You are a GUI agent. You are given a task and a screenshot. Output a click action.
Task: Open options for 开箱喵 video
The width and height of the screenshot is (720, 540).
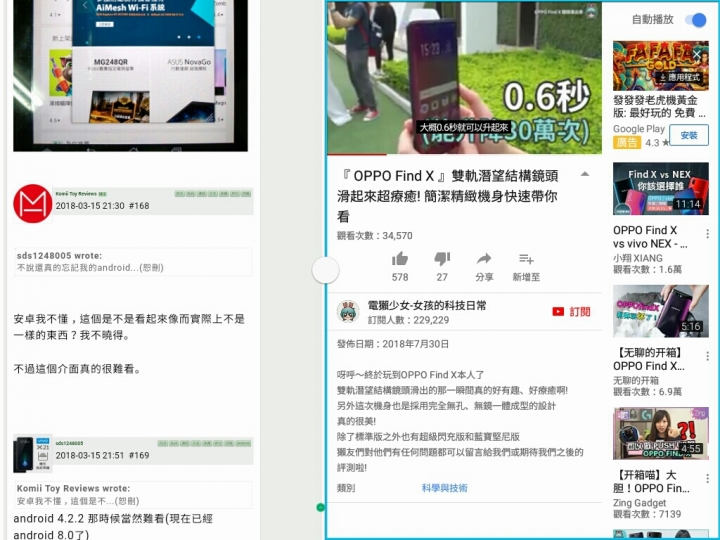[708, 478]
